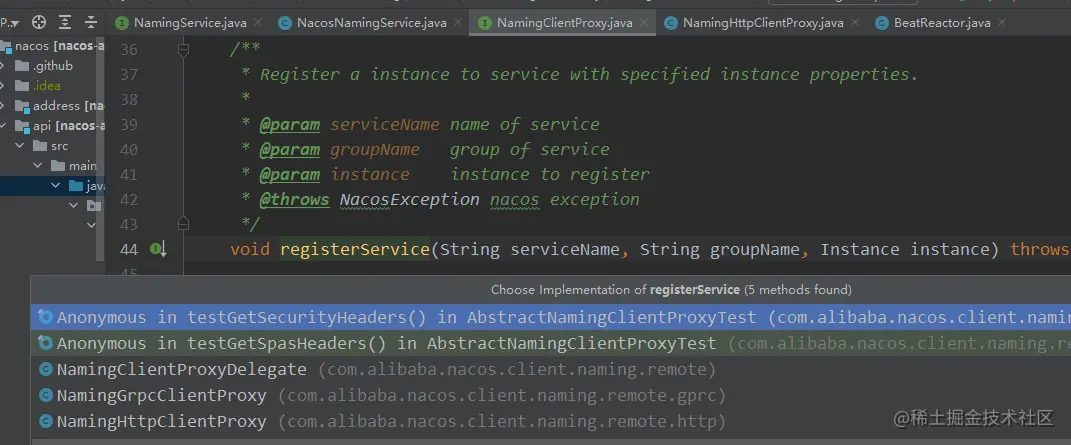Click the .github folder icon
Viewport: 1071px width, 445px height.
(x=22, y=66)
